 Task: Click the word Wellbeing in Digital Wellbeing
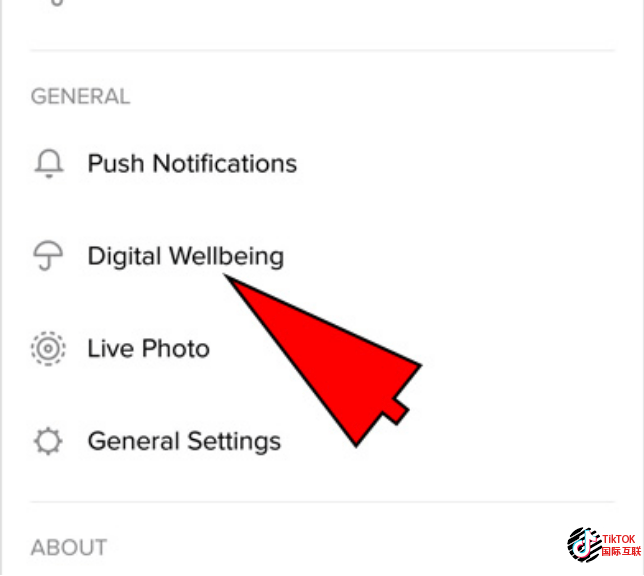pyautogui.click(x=227, y=256)
